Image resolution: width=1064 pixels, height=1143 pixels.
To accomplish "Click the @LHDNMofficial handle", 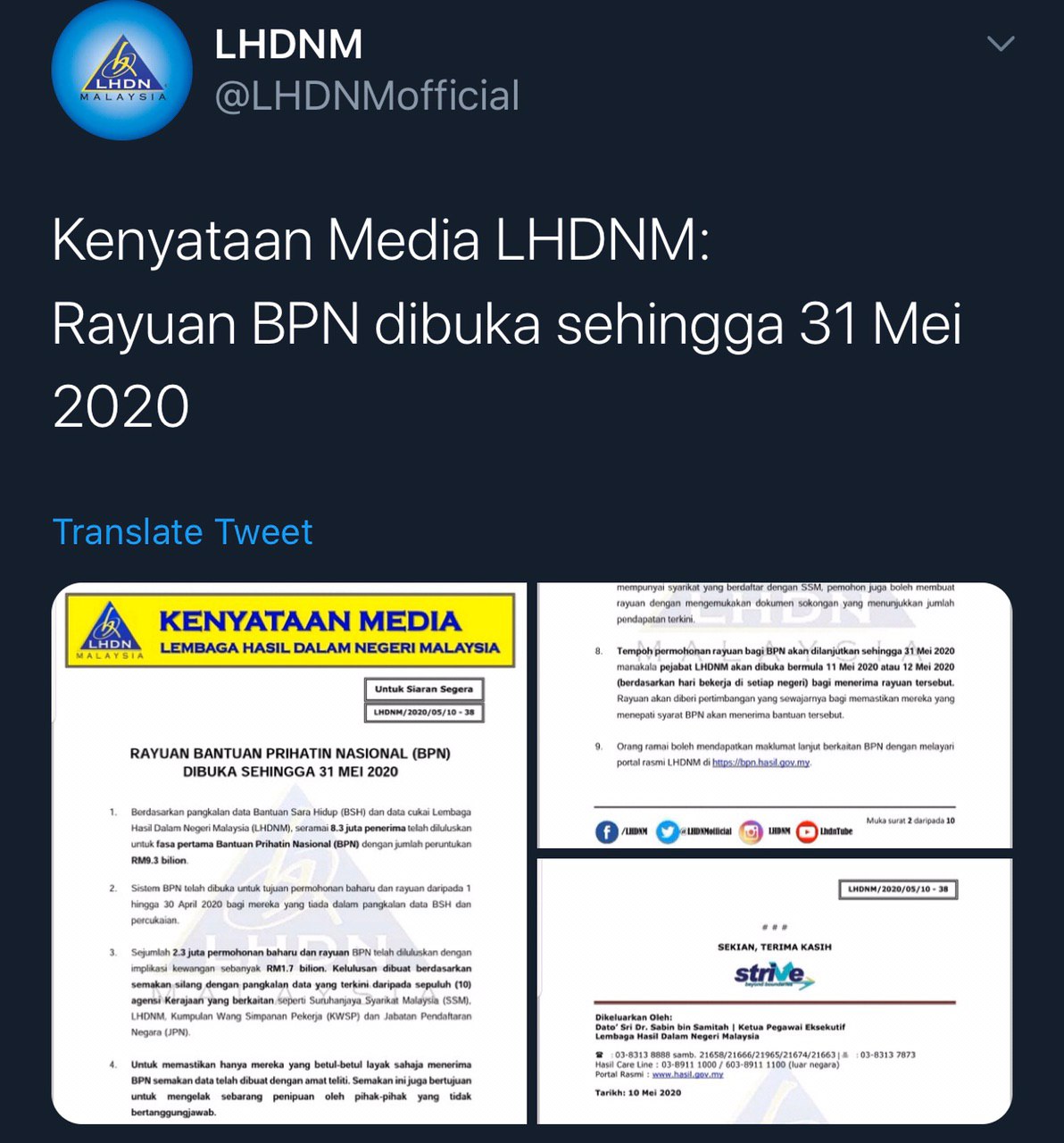I will pos(367,96).
